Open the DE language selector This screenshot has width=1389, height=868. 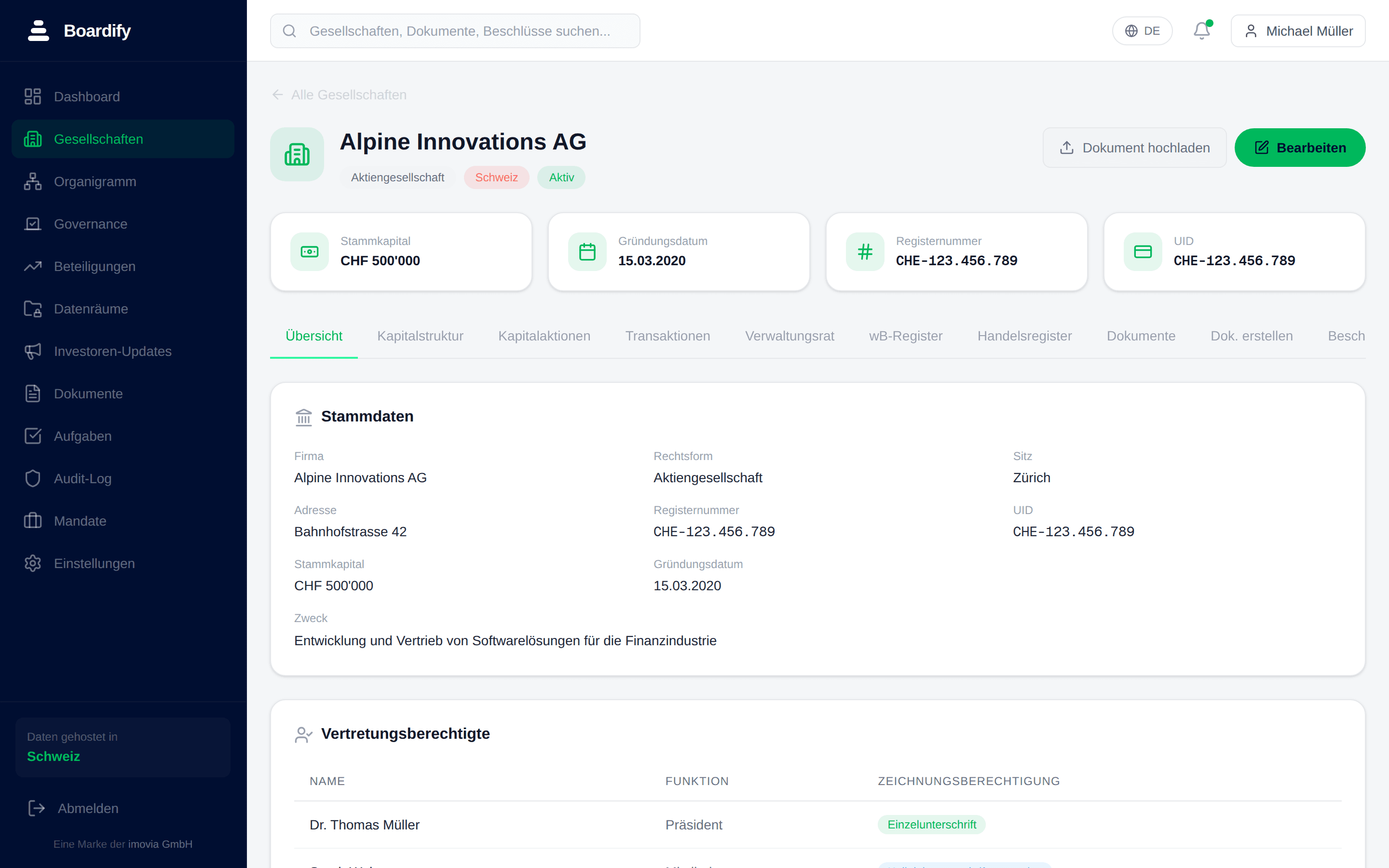(1142, 31)
